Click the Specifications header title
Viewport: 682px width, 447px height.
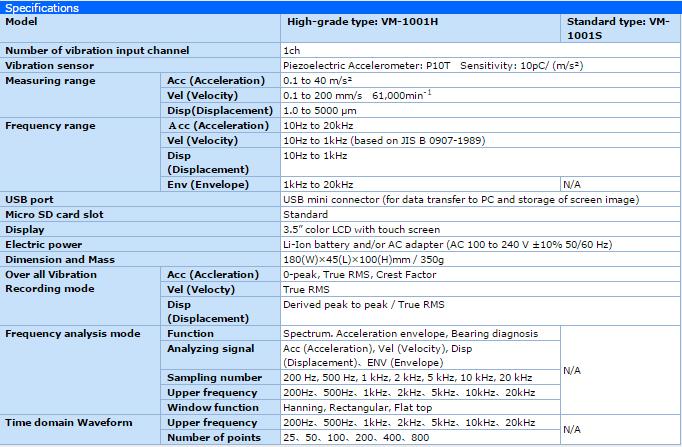click(42, 8)
